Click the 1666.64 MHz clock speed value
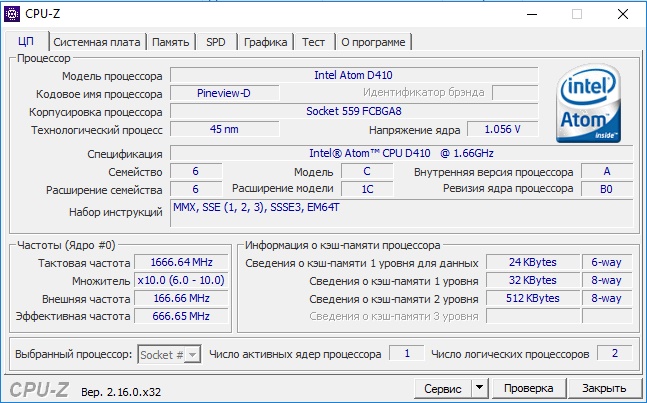This screenshot has height=403, width=647. 182,262
